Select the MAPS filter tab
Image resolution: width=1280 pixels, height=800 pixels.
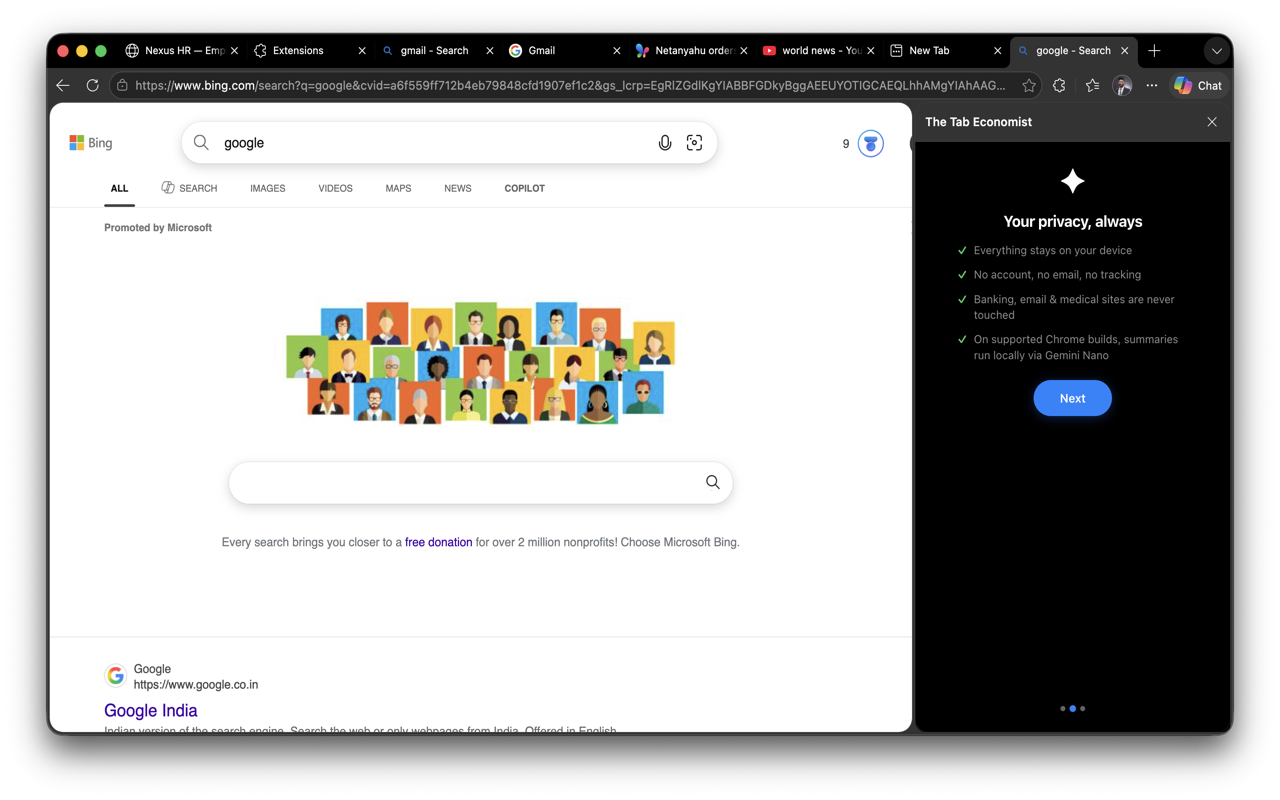click(x=398, y=188)
